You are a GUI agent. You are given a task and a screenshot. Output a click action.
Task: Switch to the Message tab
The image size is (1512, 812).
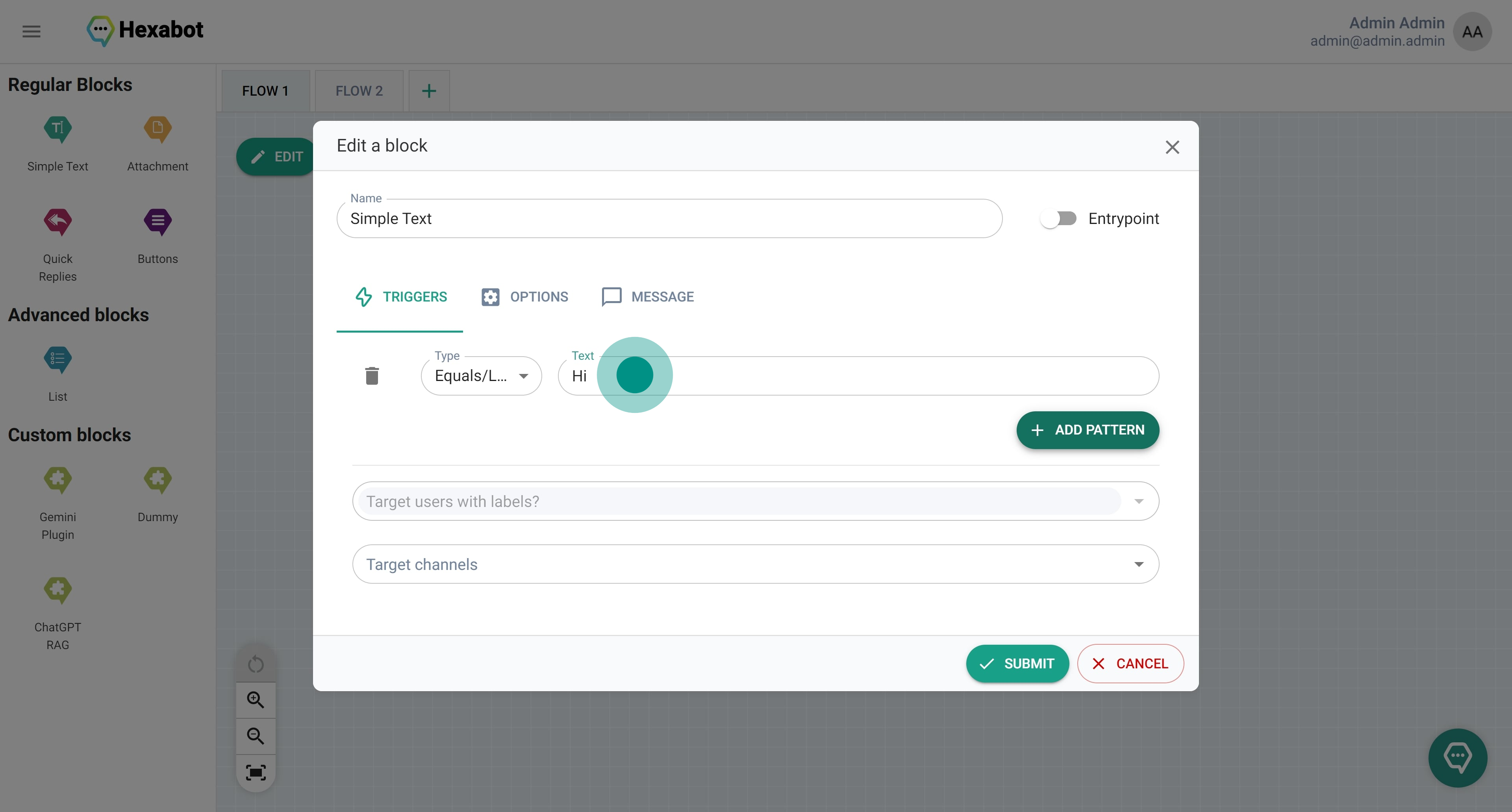tap(648, 297)
